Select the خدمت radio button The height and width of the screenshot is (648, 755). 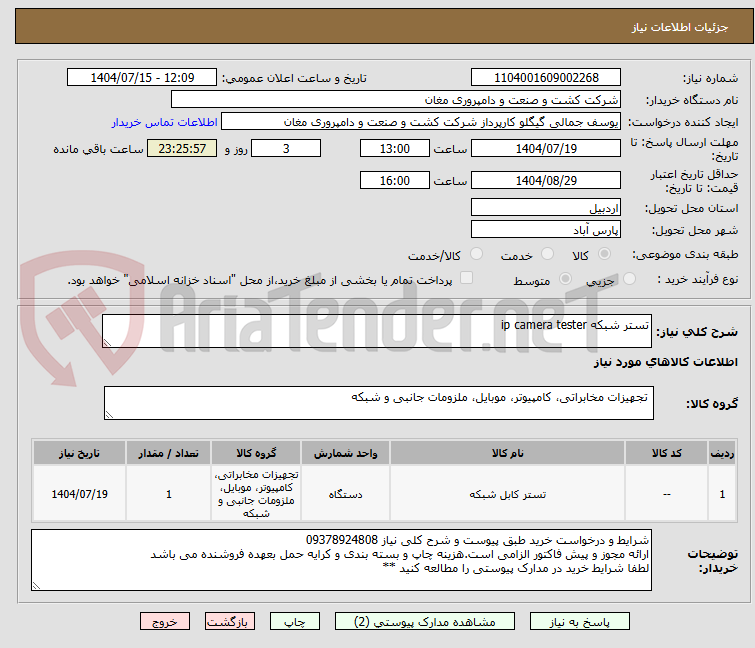547,254
